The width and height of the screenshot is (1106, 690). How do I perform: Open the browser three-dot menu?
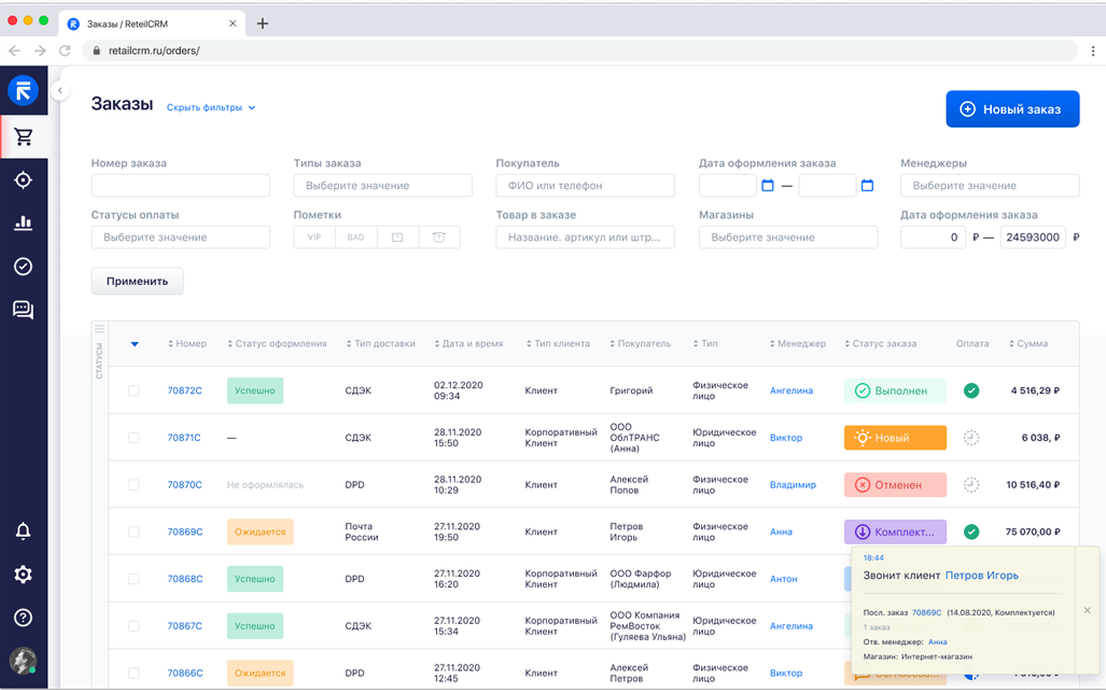click(x=1093, y=51)
